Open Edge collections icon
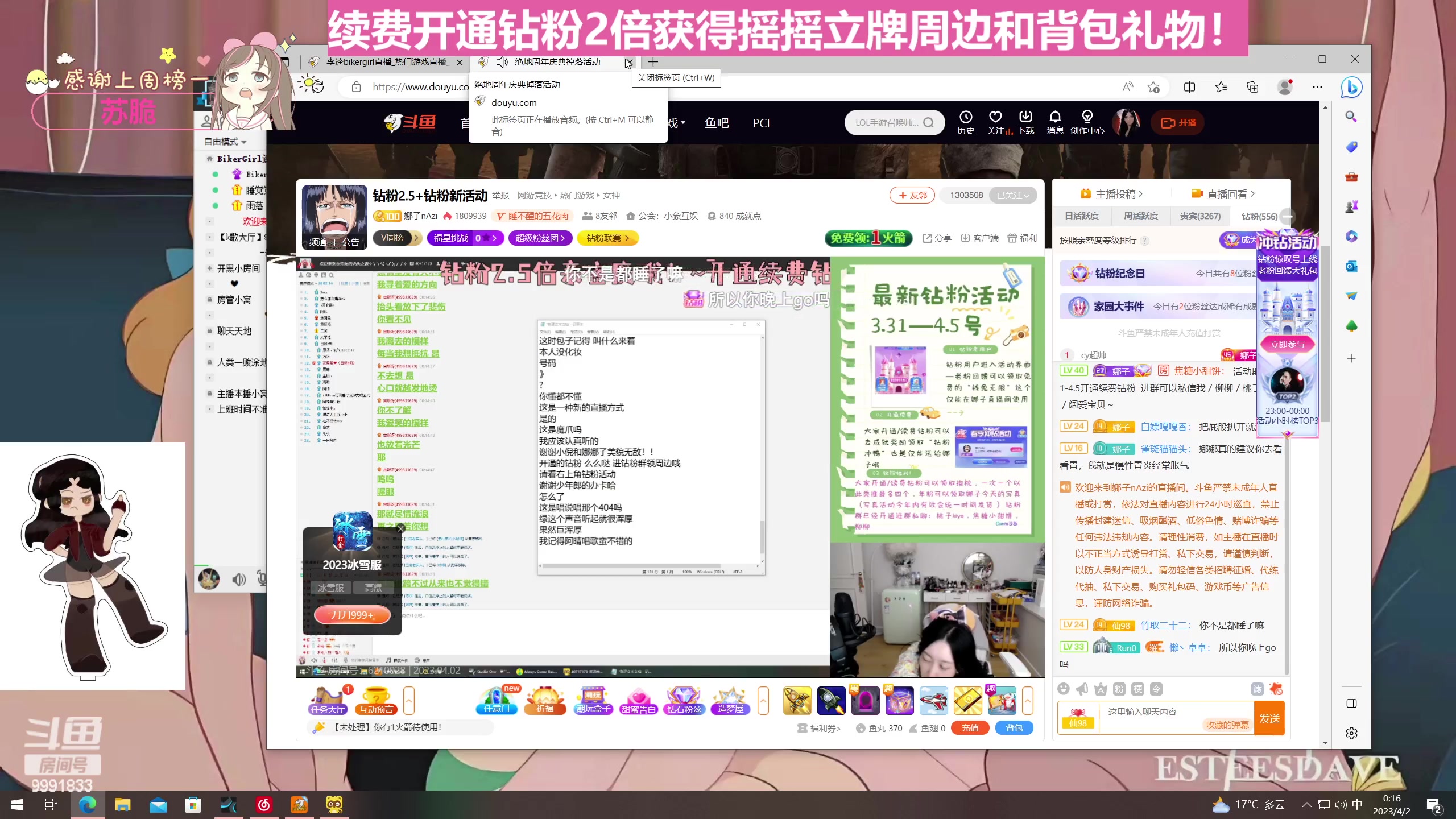 pyautogui.click(x=1252, y=87)
